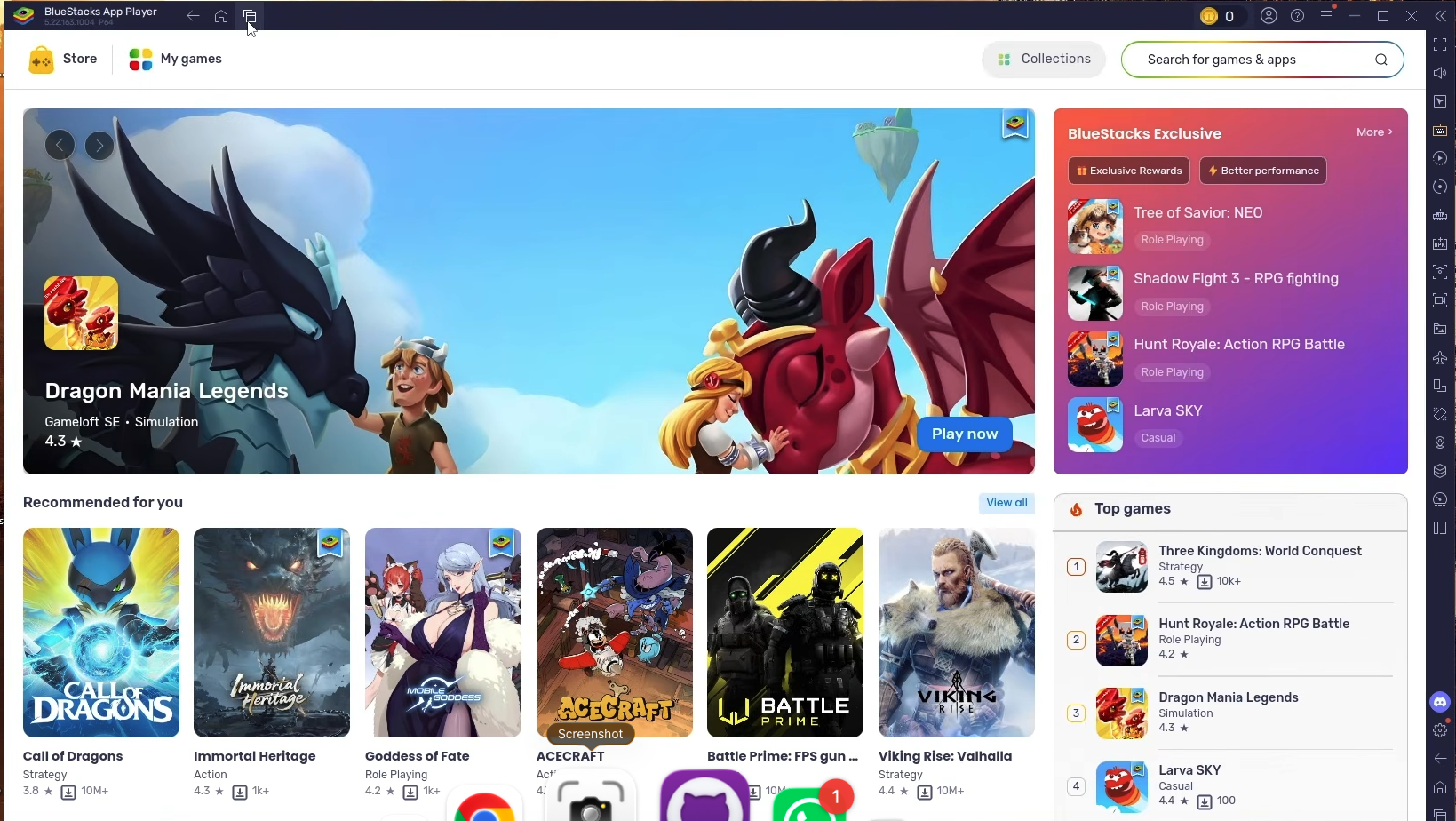Open Larva SKY in BlueStacks Exclusive list
The height and width of the screenshot is (821, 1456).
pos(1230,424)
